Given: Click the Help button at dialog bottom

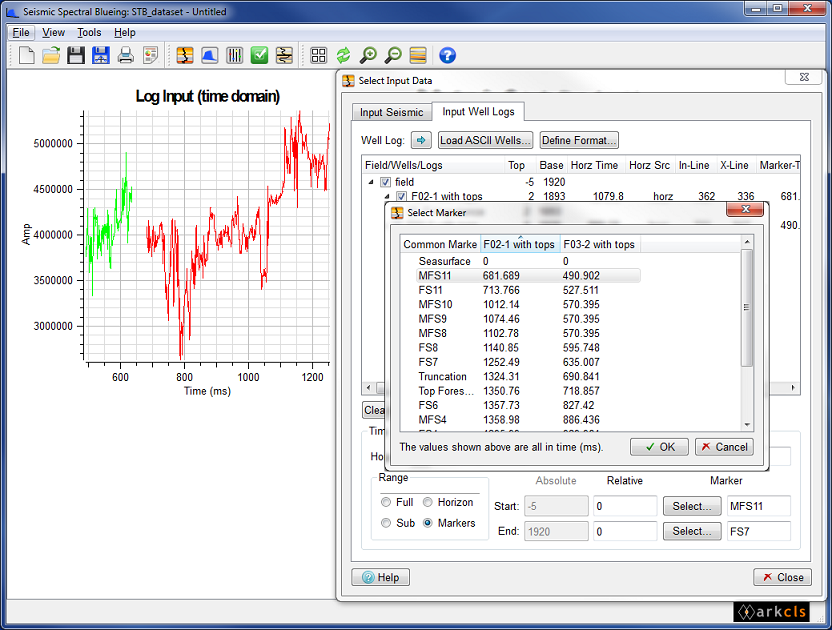Looking at the screenshot, I should pos(380,577).
